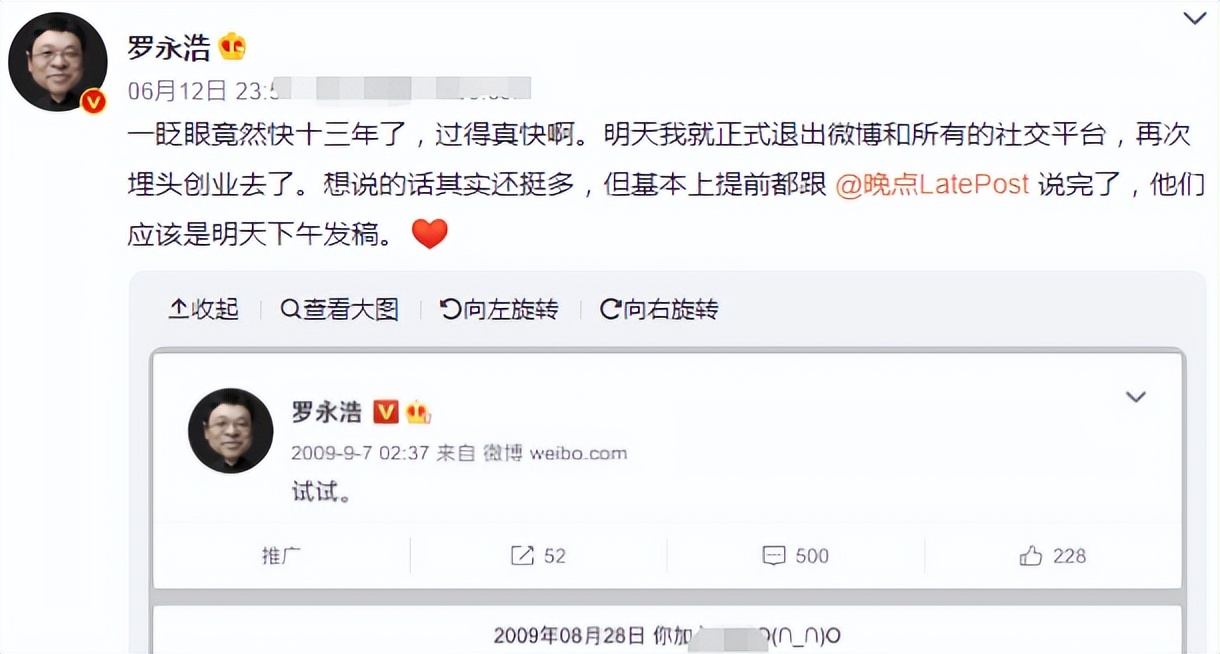1220x654 pixels.
Task: Click the crown membership badge beside top 罗永浩
Action: [232, 46]
